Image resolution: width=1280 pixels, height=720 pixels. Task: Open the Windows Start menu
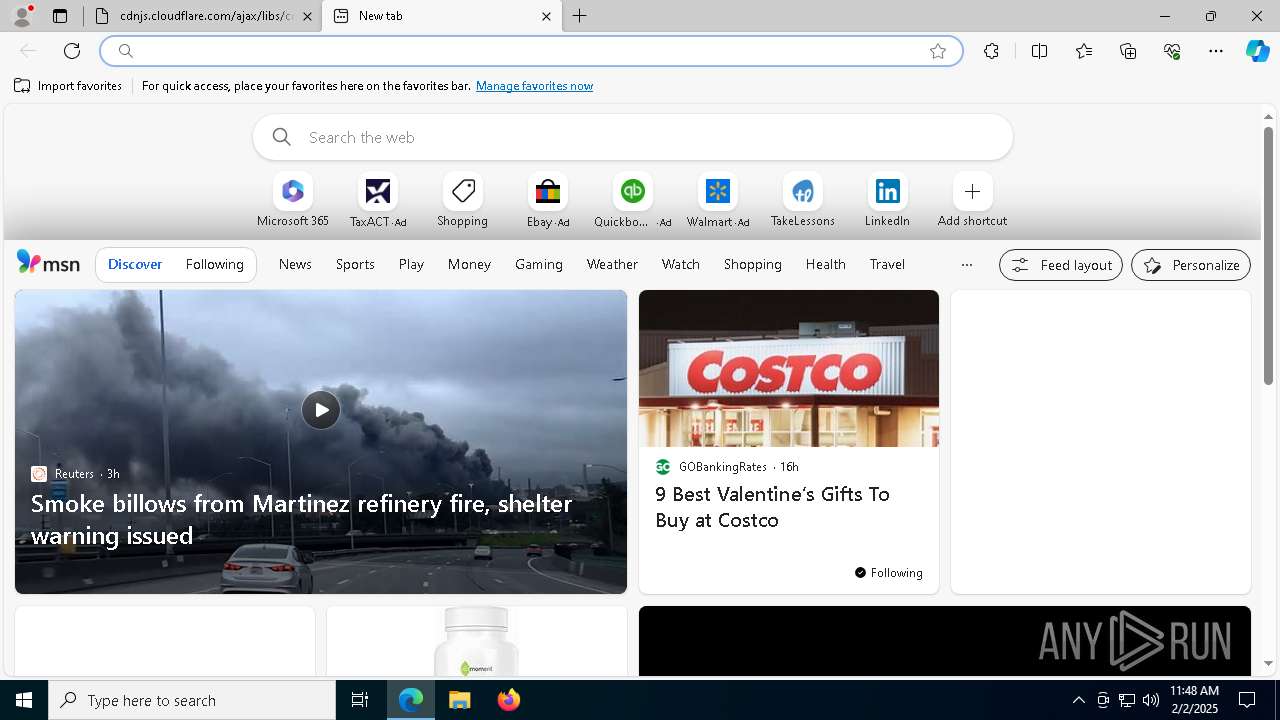[x=24, y=700]
